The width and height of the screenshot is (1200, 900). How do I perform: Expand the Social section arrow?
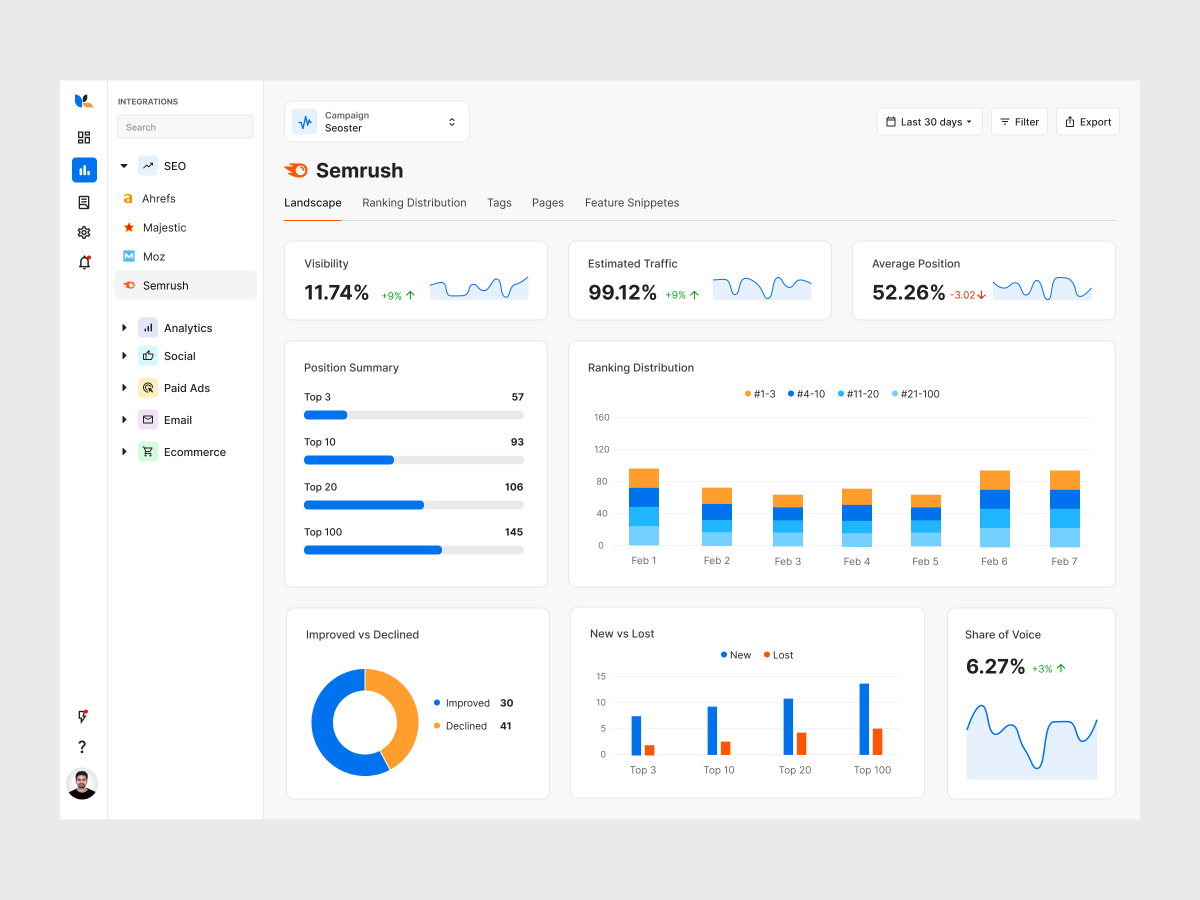coord(124,356)
